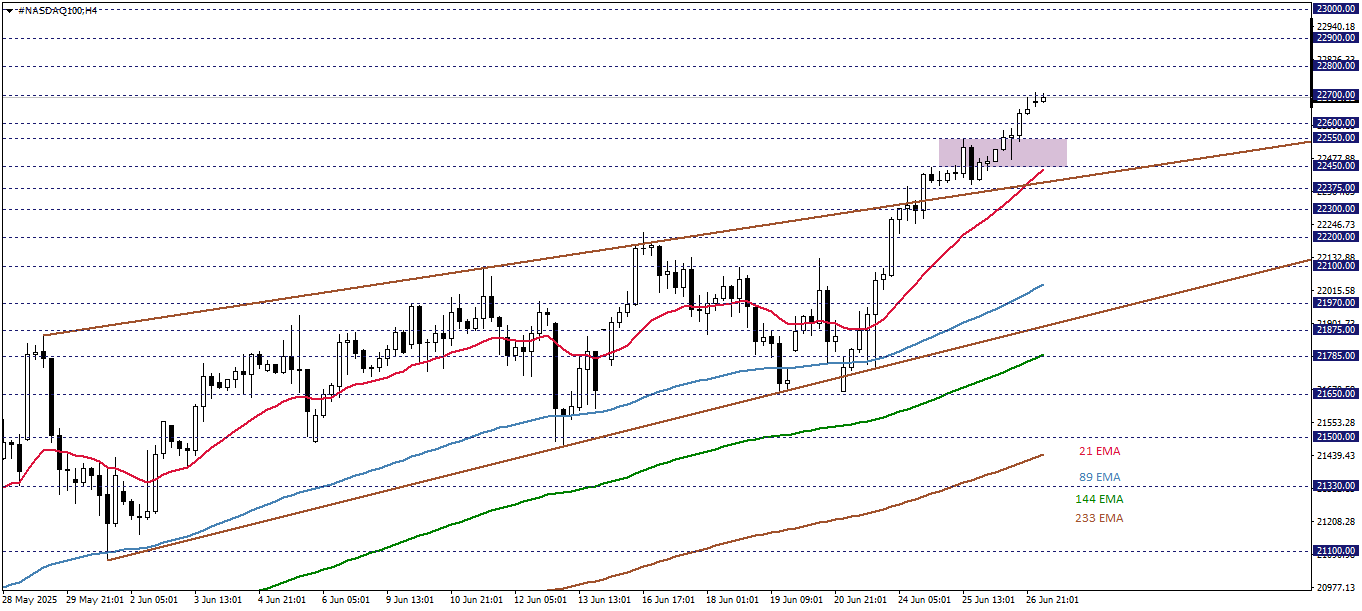1362x611 pixels.
Task: Click the 21208.28 value on price axis
Action: [x=1337, y=522]
